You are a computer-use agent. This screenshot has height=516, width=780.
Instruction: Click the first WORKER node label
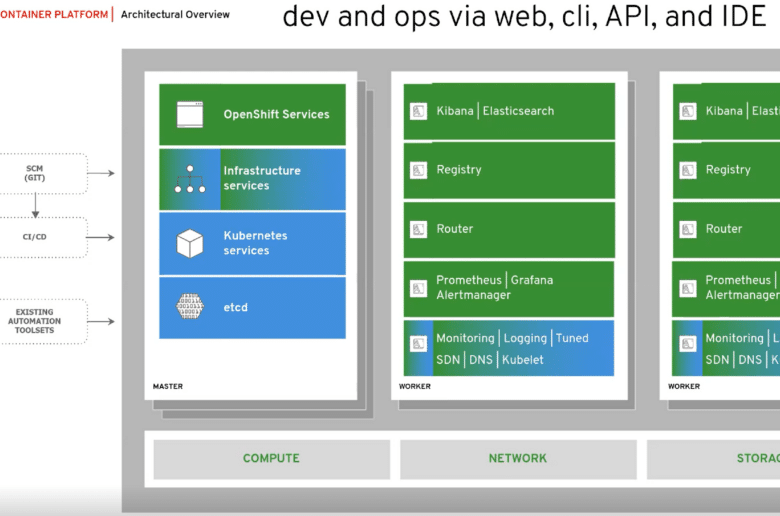(414, 386)
